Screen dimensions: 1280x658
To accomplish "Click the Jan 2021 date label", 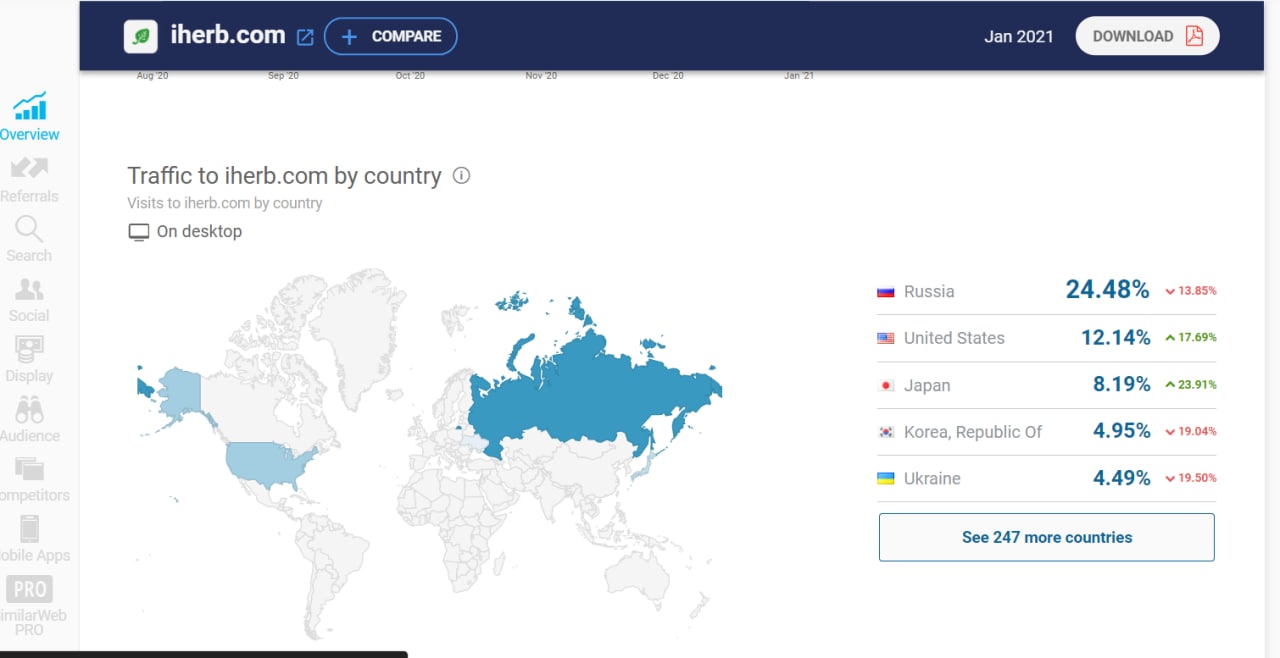I will point(1019,36).
